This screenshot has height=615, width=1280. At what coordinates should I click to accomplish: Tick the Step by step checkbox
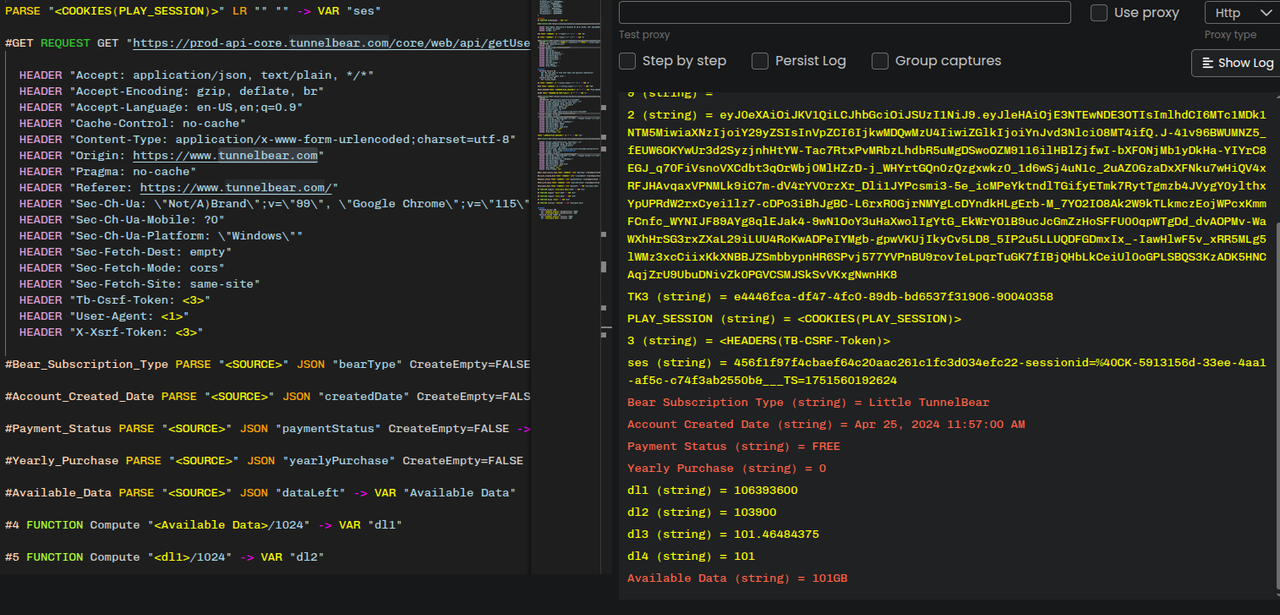pos(627,61)
